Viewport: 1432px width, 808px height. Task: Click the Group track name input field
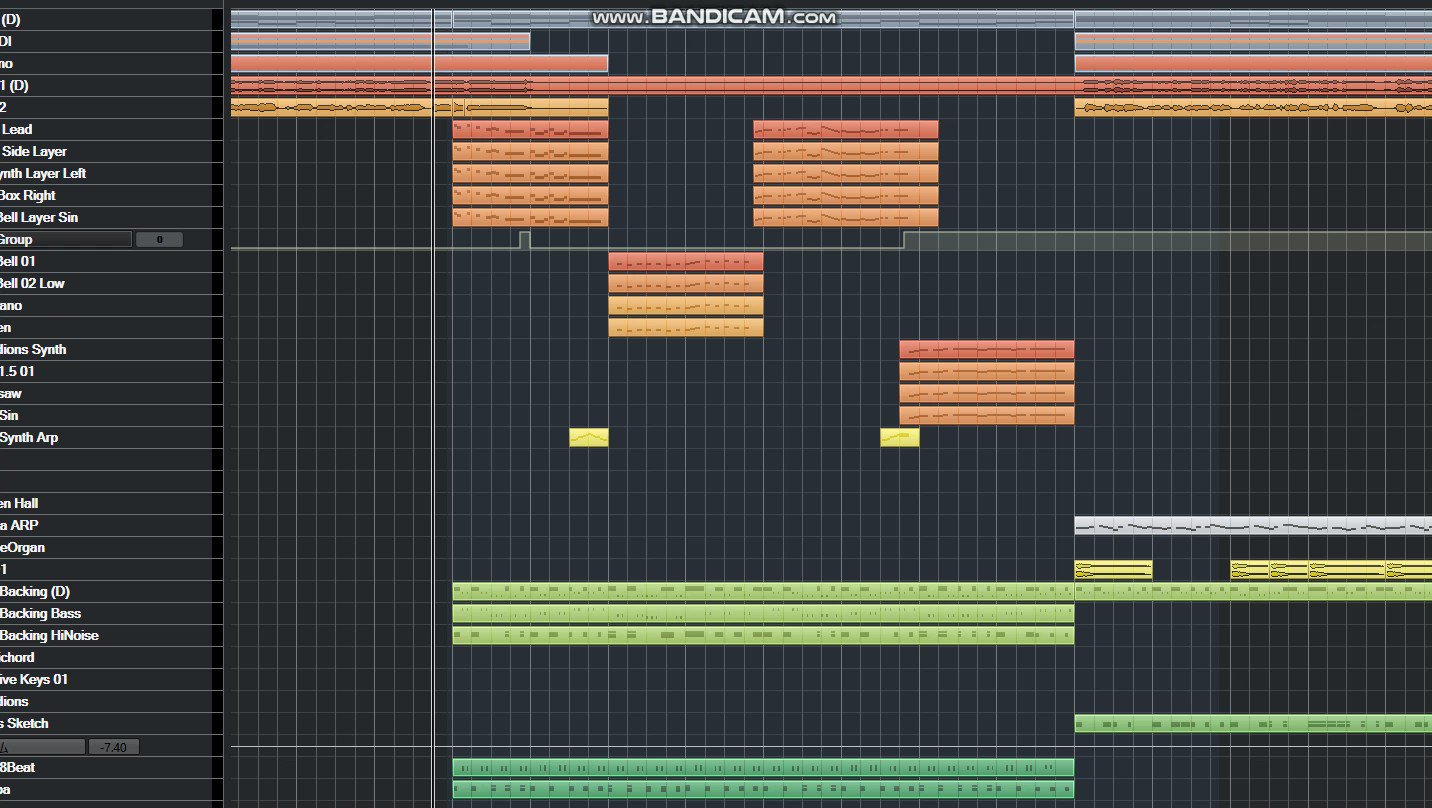tap(65, 239)
